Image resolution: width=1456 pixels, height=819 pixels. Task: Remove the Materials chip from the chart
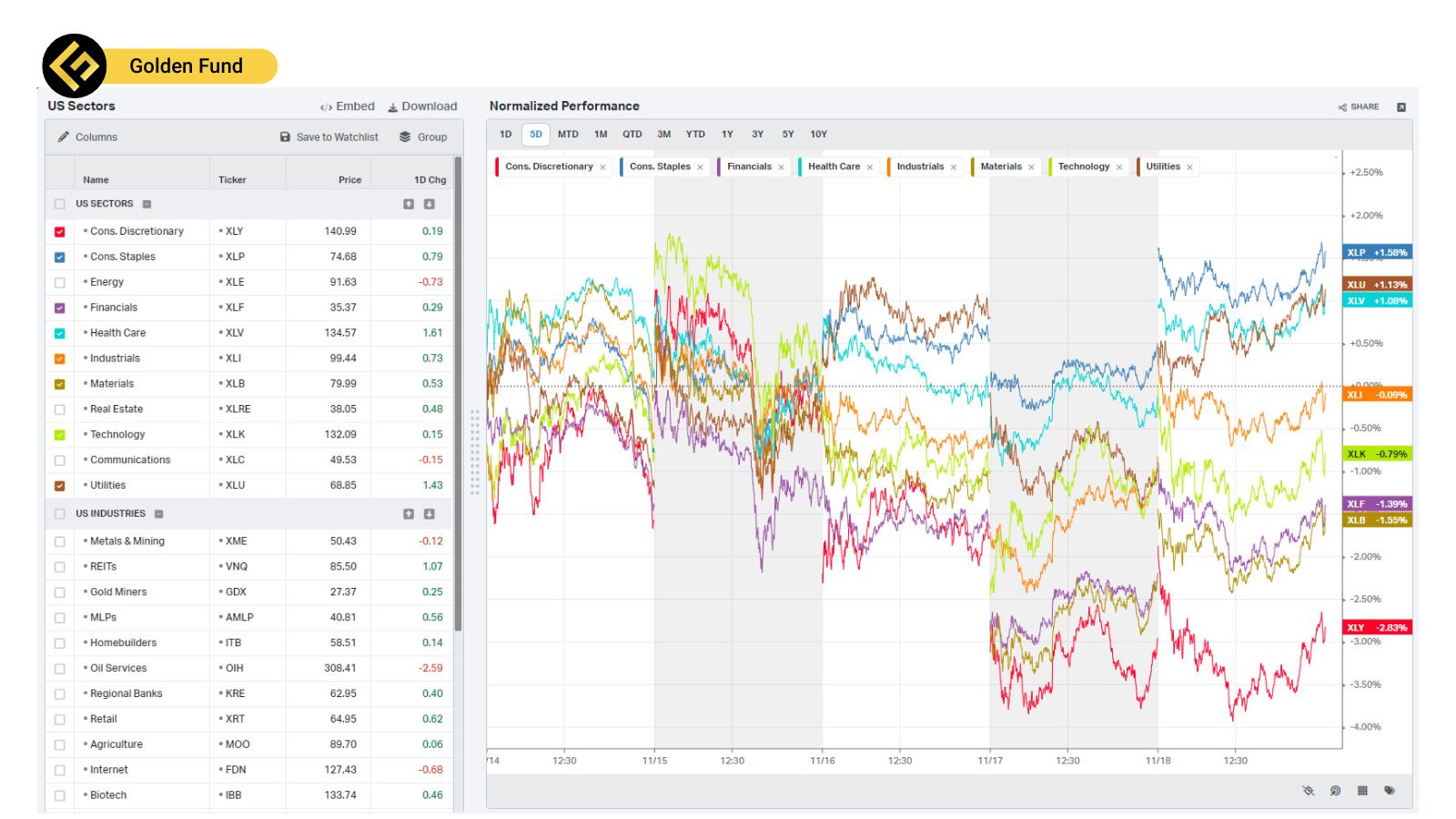point(1031,167)
